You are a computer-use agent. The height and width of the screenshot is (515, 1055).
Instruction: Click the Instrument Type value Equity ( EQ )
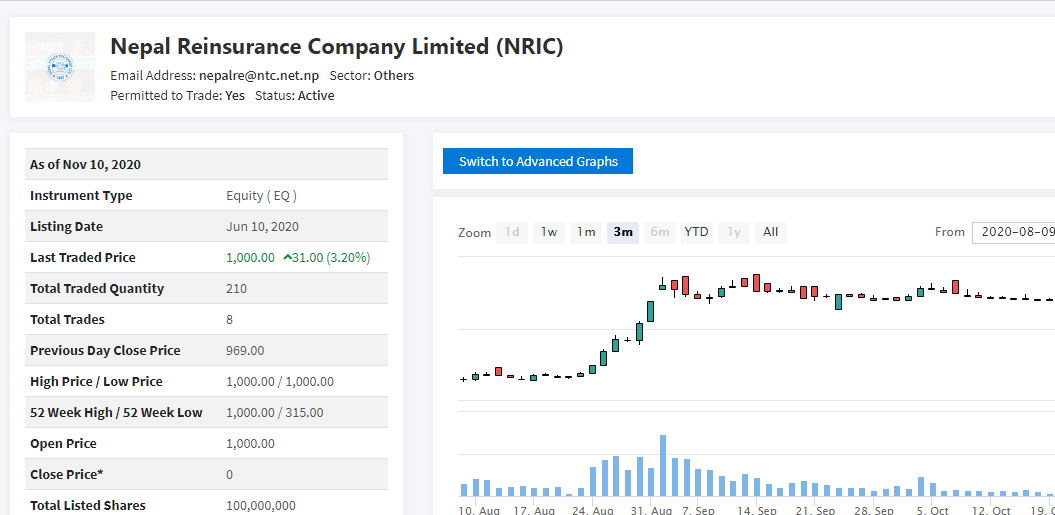pyautogui.click(x=262, y=196)
